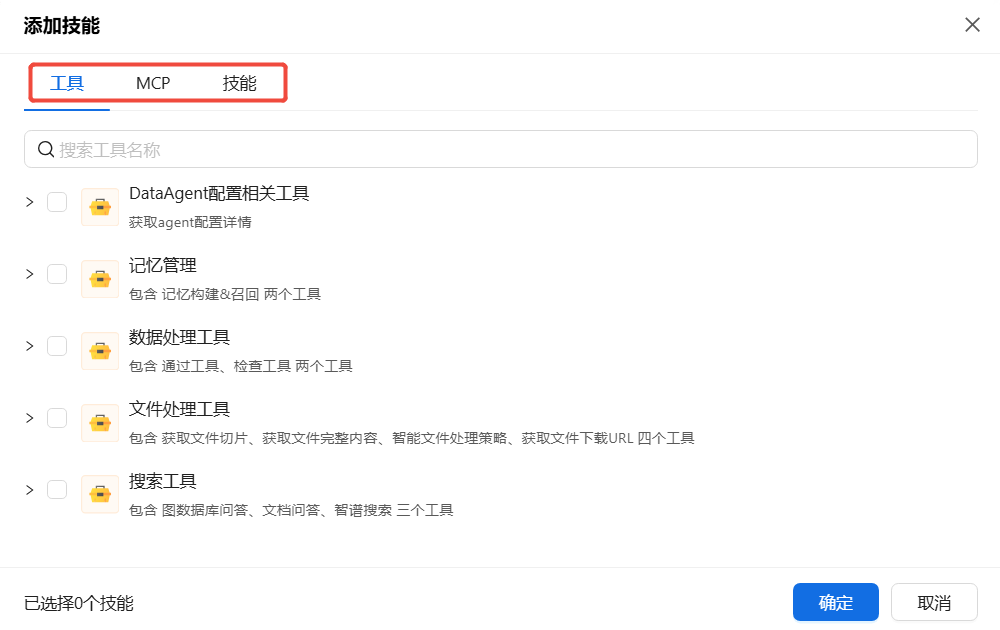The height and width of the screenshot is (630, 1000).
Task: Click the DataAgent配置相关工具 title
Action: click(x=219, y=193)
